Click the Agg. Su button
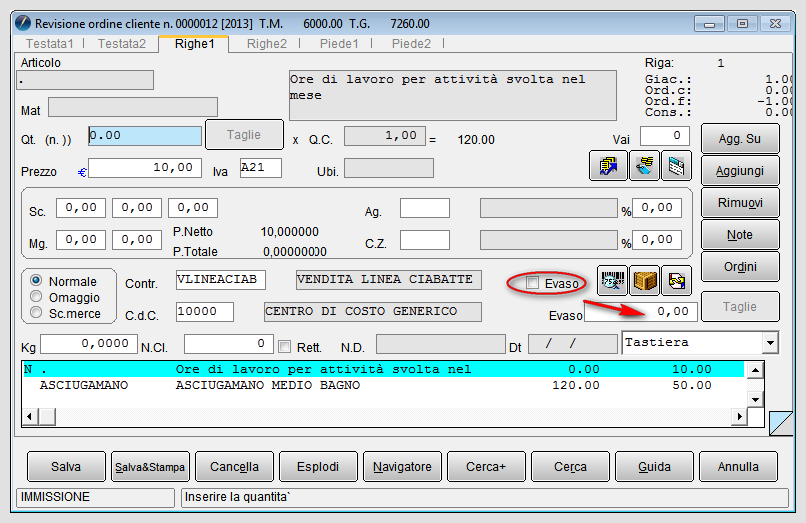Viewport: 806px width, 523px height. tap(740, 138)
